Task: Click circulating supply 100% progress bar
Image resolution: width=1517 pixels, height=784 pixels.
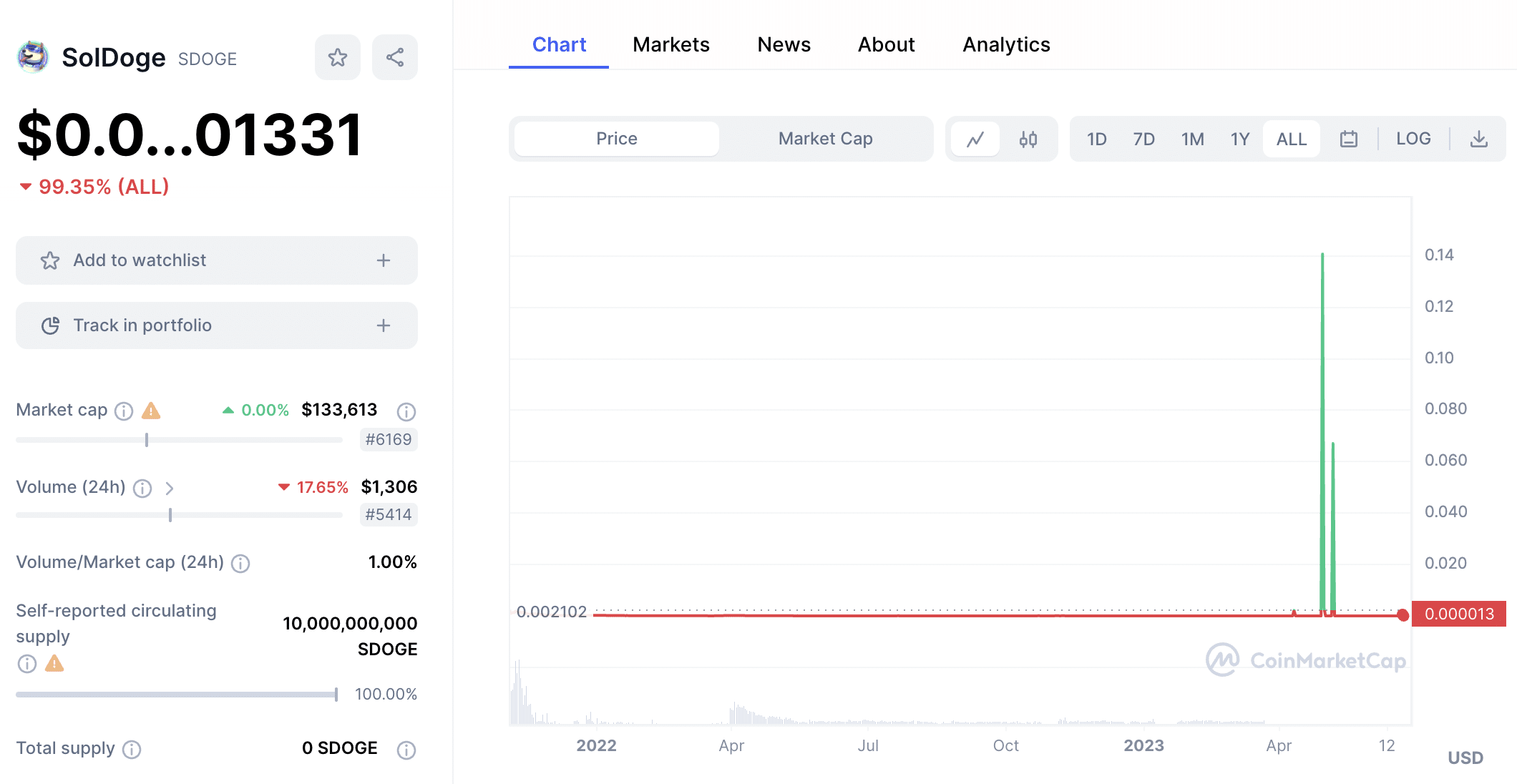Action: point(177,694)
